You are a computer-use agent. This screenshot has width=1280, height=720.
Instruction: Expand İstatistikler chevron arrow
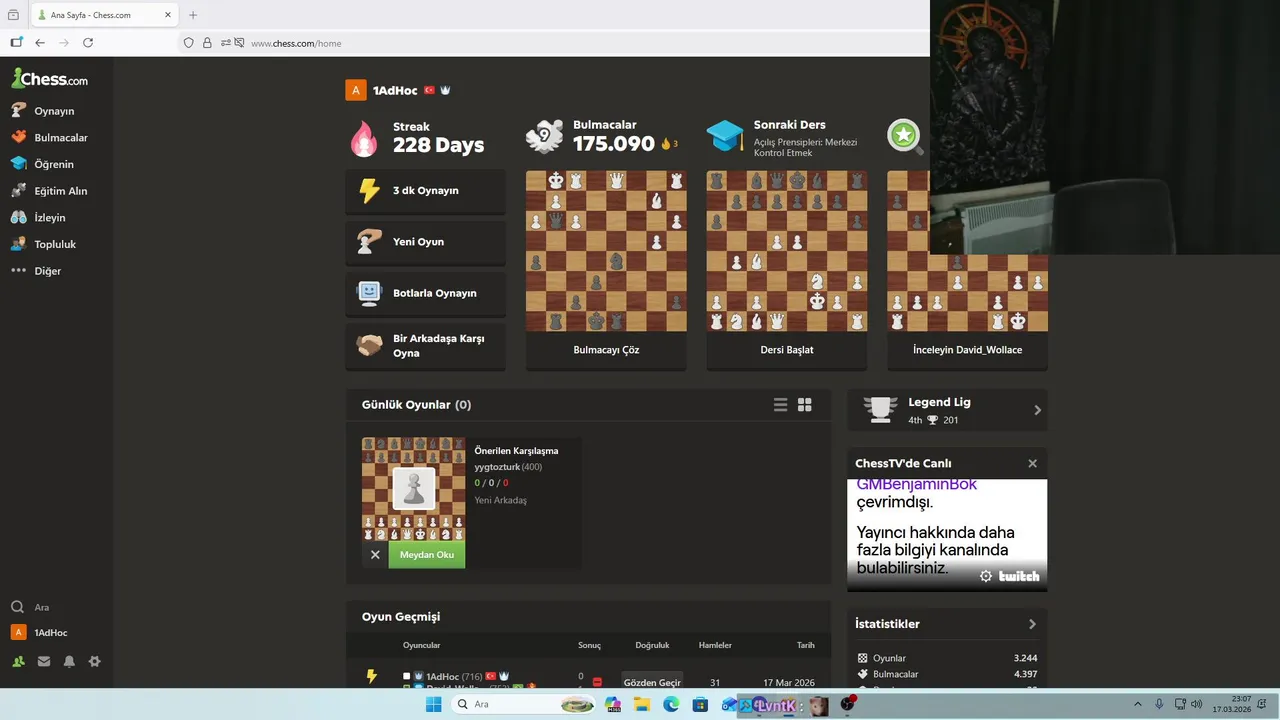(x=1032, y=624)
